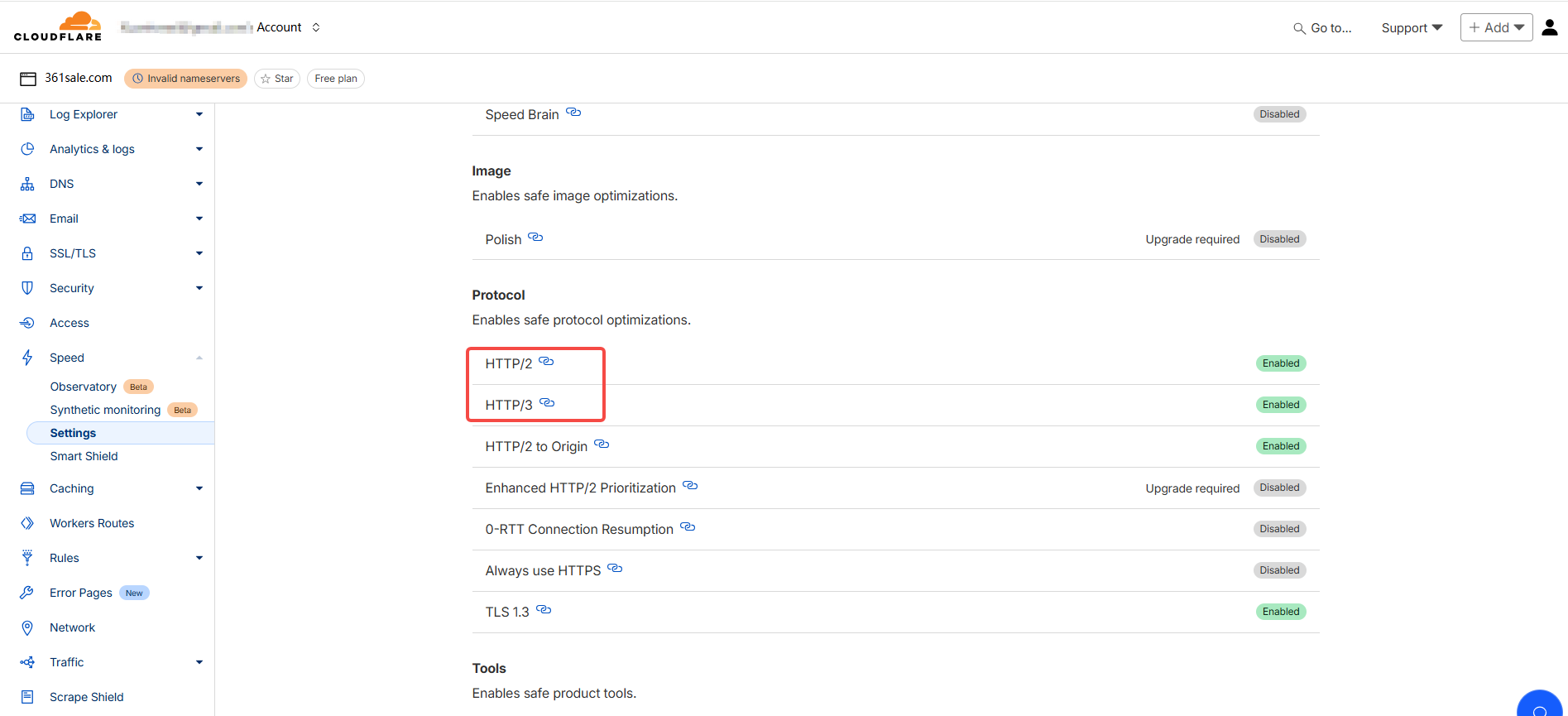Open the blue help chat bubble
The width and height of the screenshot is (1568, 716).
coord(1540,705)
